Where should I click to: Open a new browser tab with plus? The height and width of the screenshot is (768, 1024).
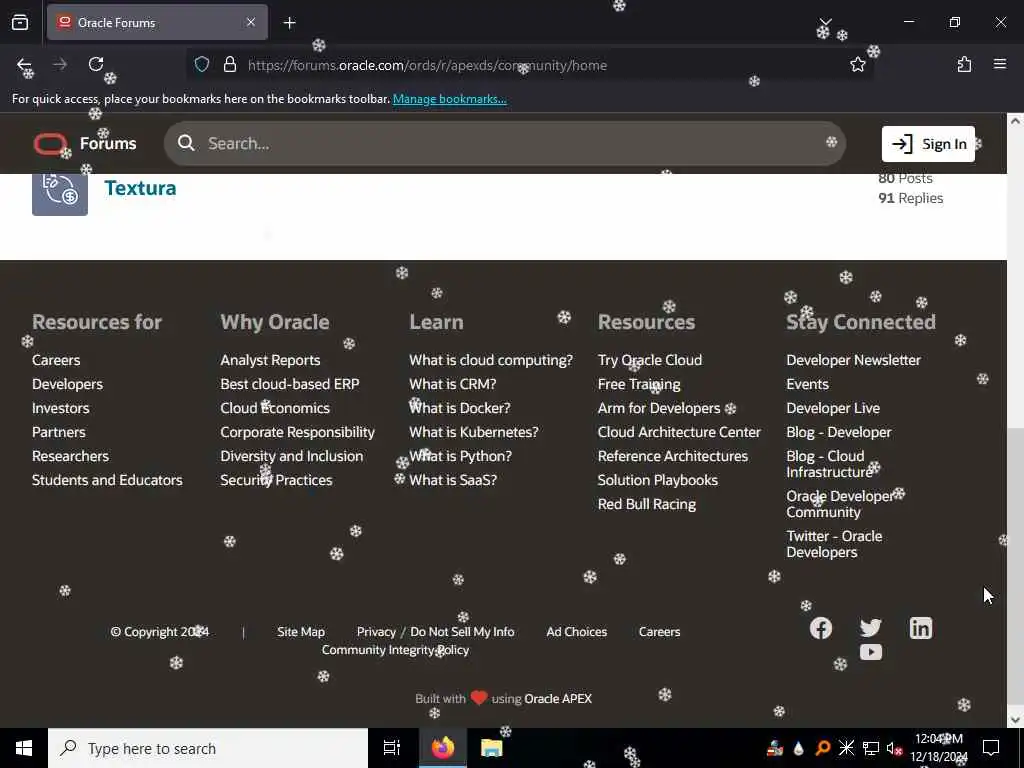[x=289, y=23]
